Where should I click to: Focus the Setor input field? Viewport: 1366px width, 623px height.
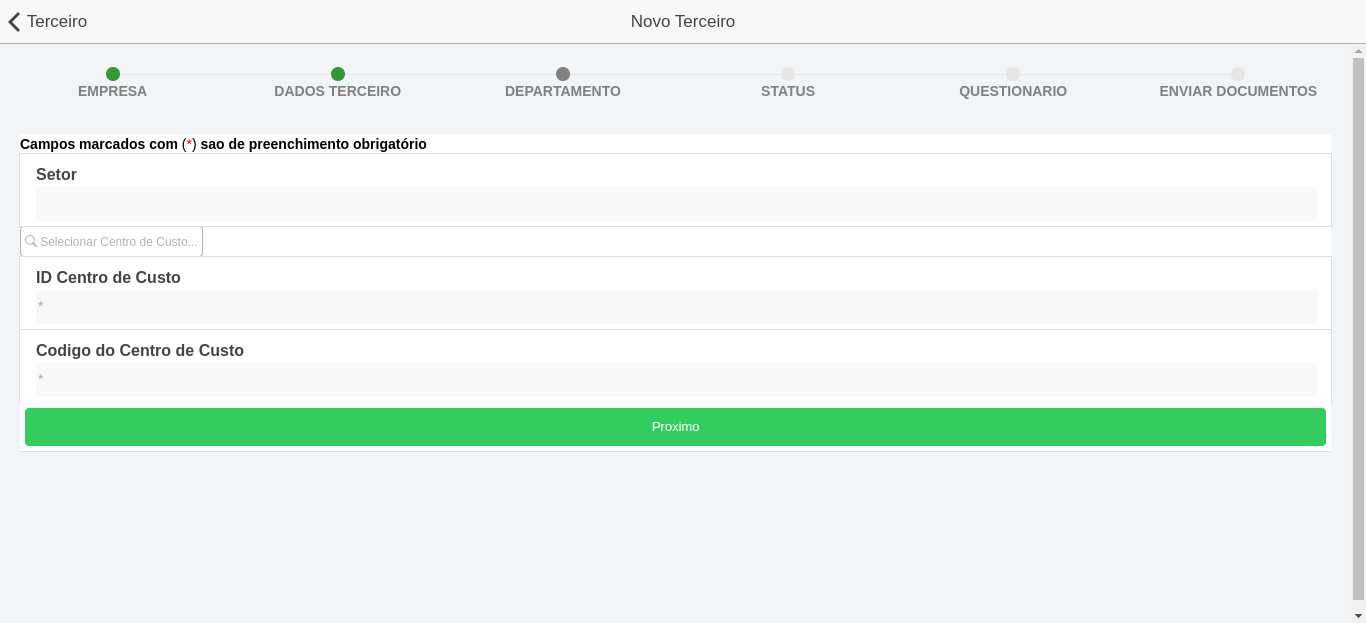click(676, 204)
